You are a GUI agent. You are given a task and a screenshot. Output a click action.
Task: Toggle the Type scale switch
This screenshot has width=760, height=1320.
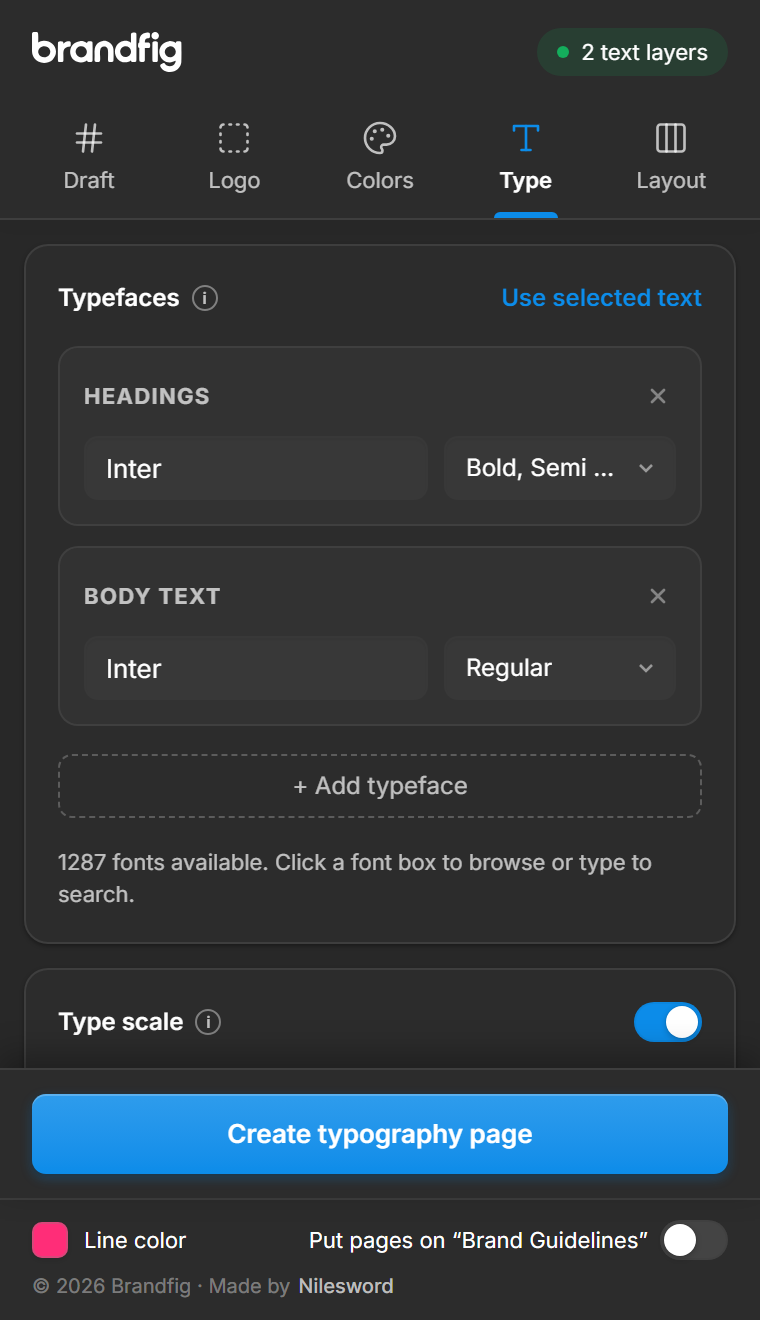click(668, 1022)
